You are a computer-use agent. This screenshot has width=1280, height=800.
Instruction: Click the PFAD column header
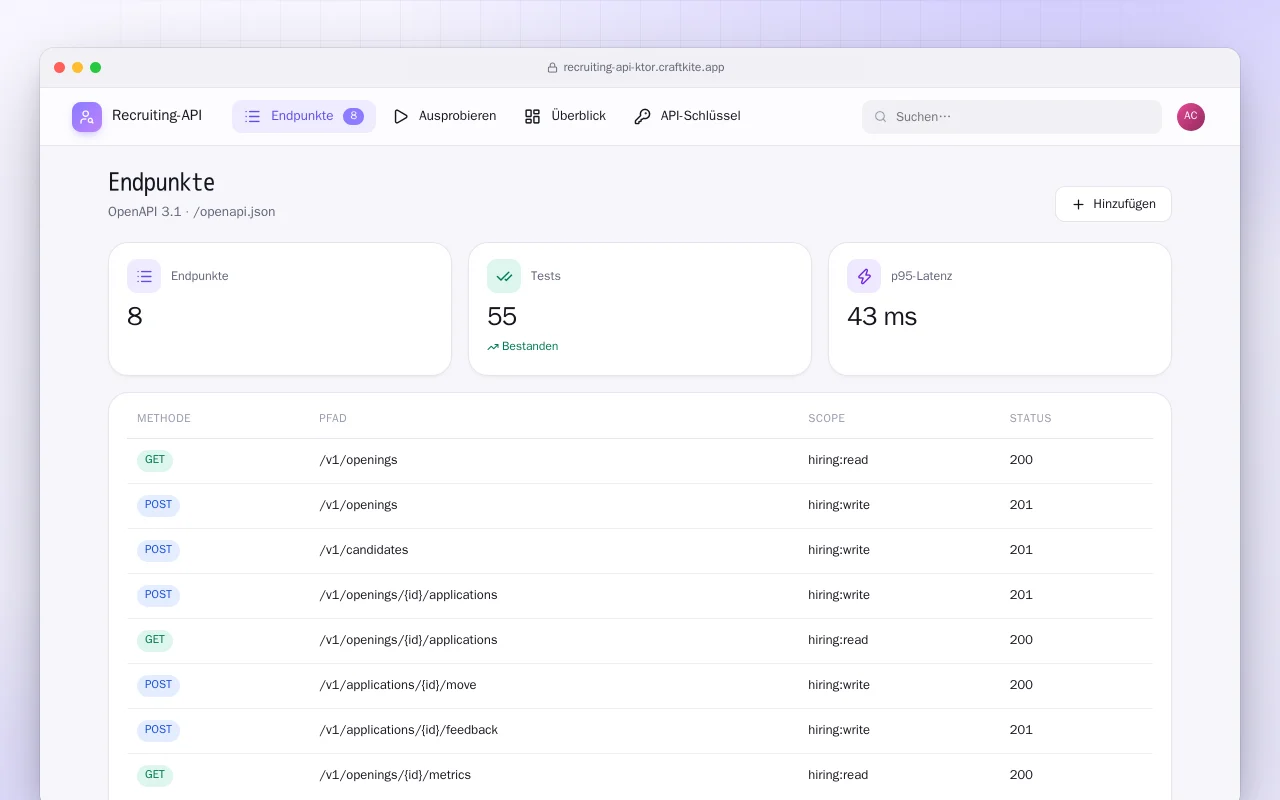click(333, 418)
